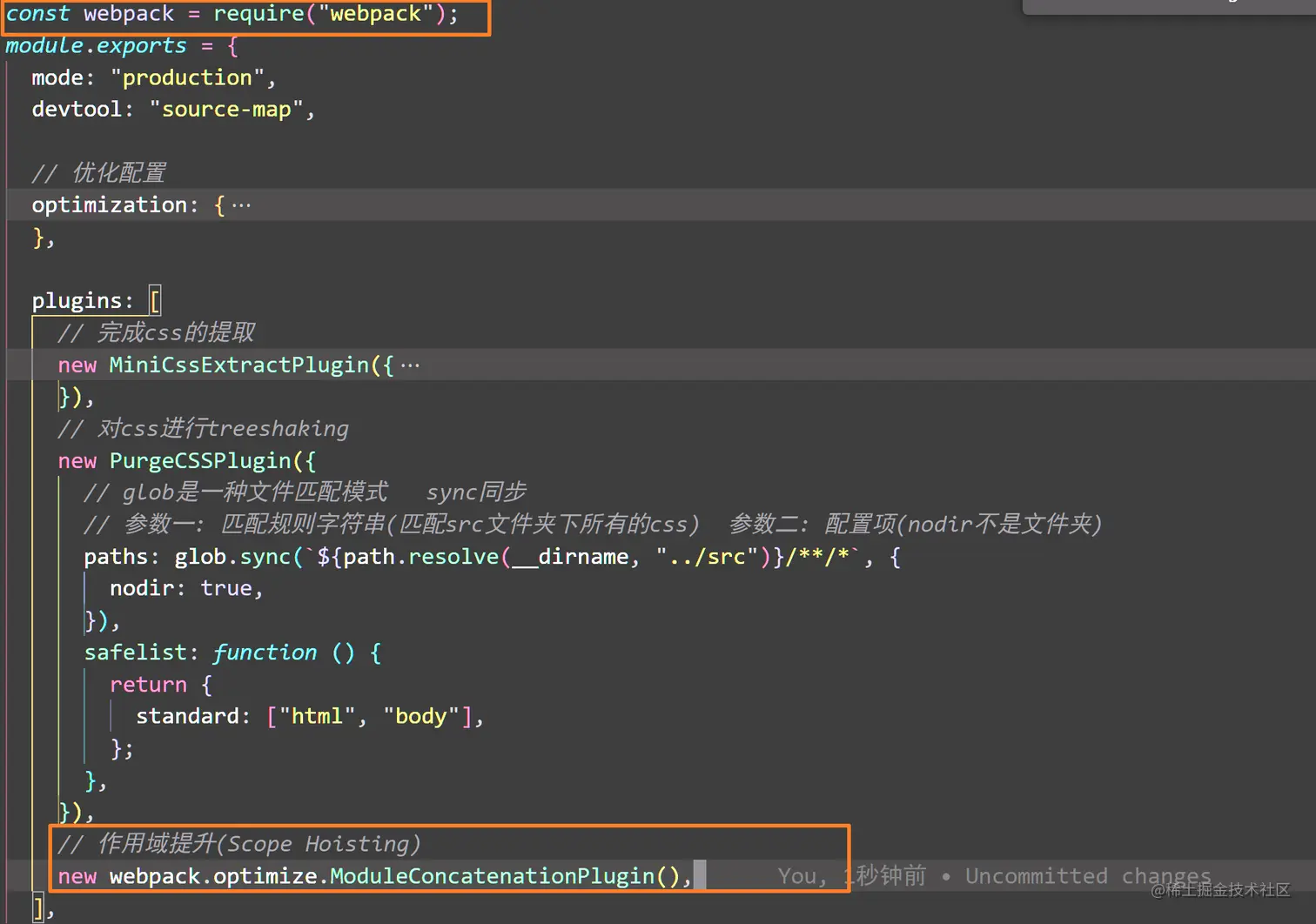
Task: Click webpack.optimize before ModuleConcatenationPlugin
Action: [213, 876]
